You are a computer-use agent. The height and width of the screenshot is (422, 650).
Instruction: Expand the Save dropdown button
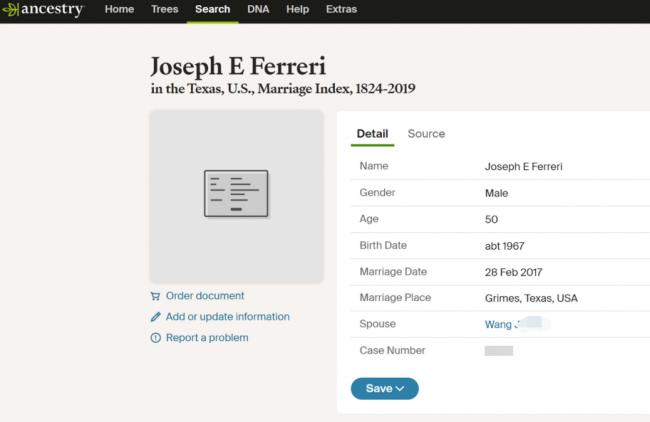(x=384, y=388)
